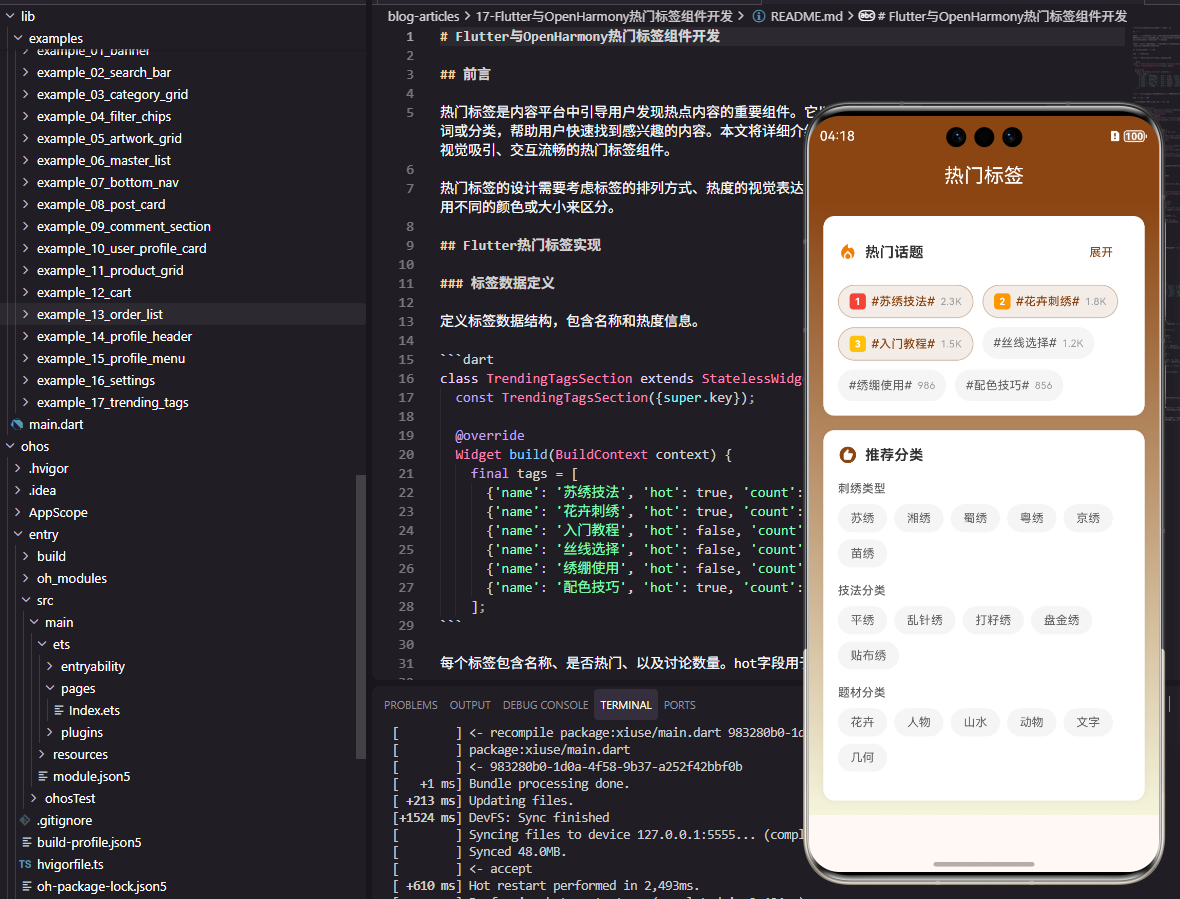Open main.dart file with Dart icon

(17, 424)
